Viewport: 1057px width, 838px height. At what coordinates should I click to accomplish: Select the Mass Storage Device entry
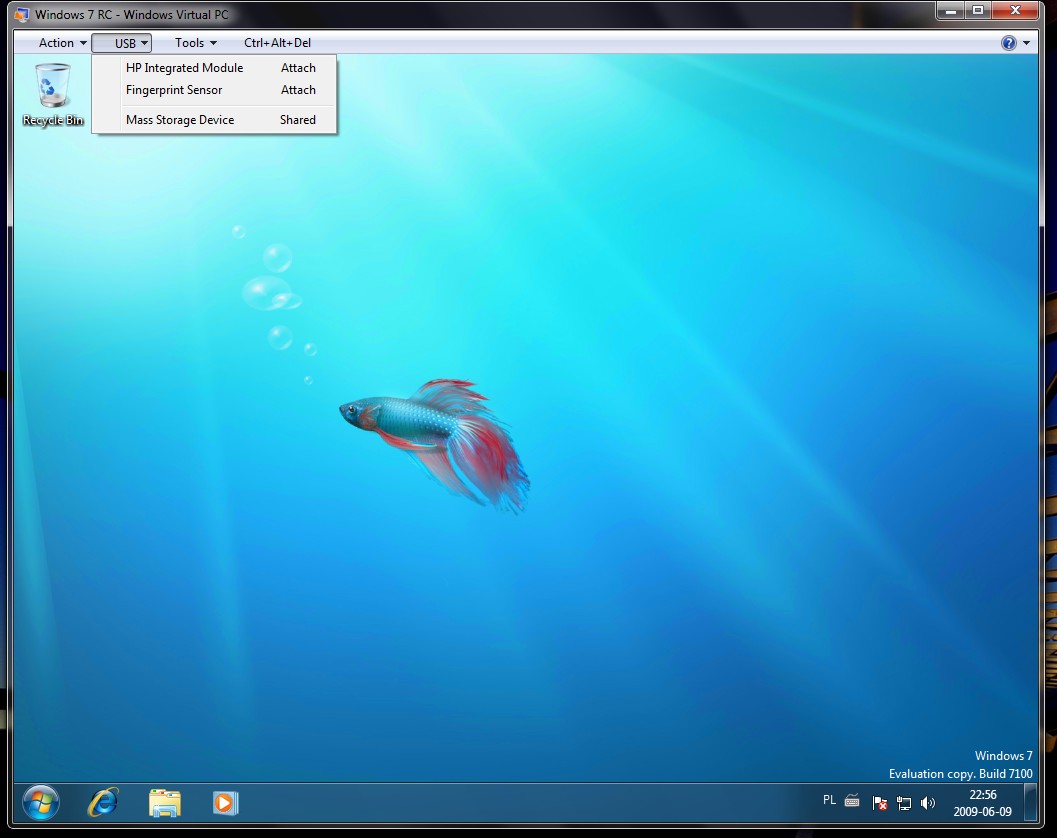[x=214, y=119]
